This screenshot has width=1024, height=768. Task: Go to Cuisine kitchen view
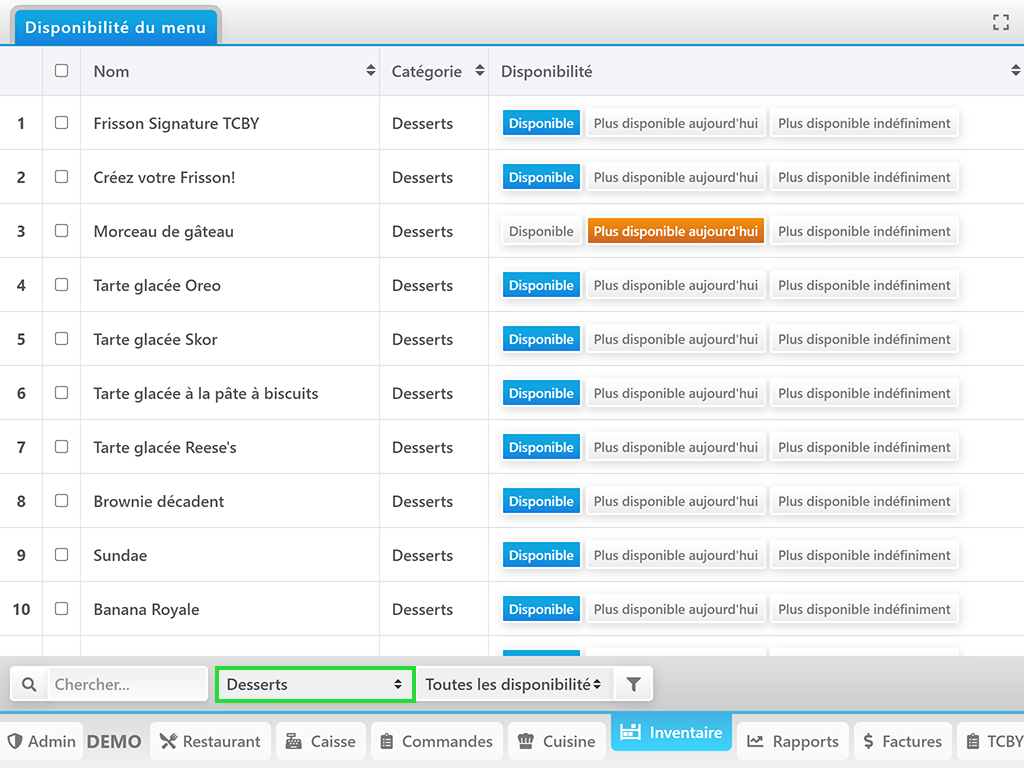tap(556, 741)
